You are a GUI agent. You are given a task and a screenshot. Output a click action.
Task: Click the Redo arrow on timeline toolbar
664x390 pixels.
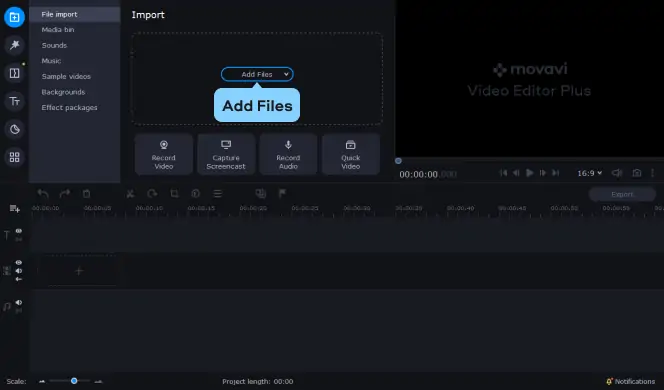[x=65, y=194]
